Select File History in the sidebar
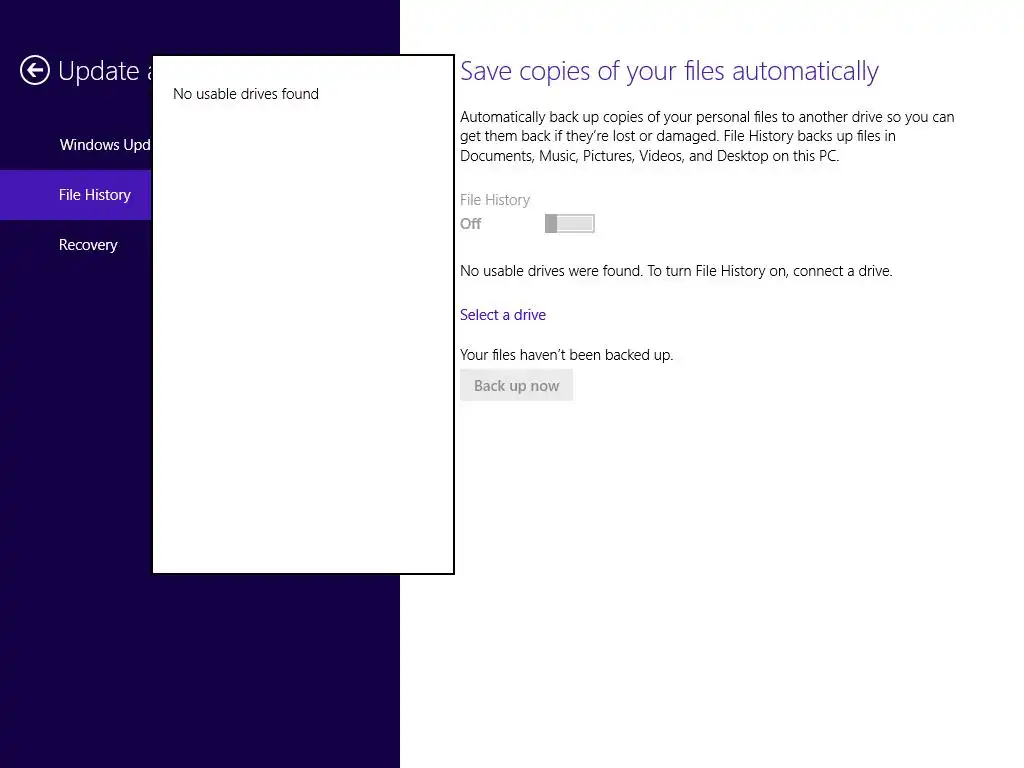The image size is (1024, 768). coord(76,195)
